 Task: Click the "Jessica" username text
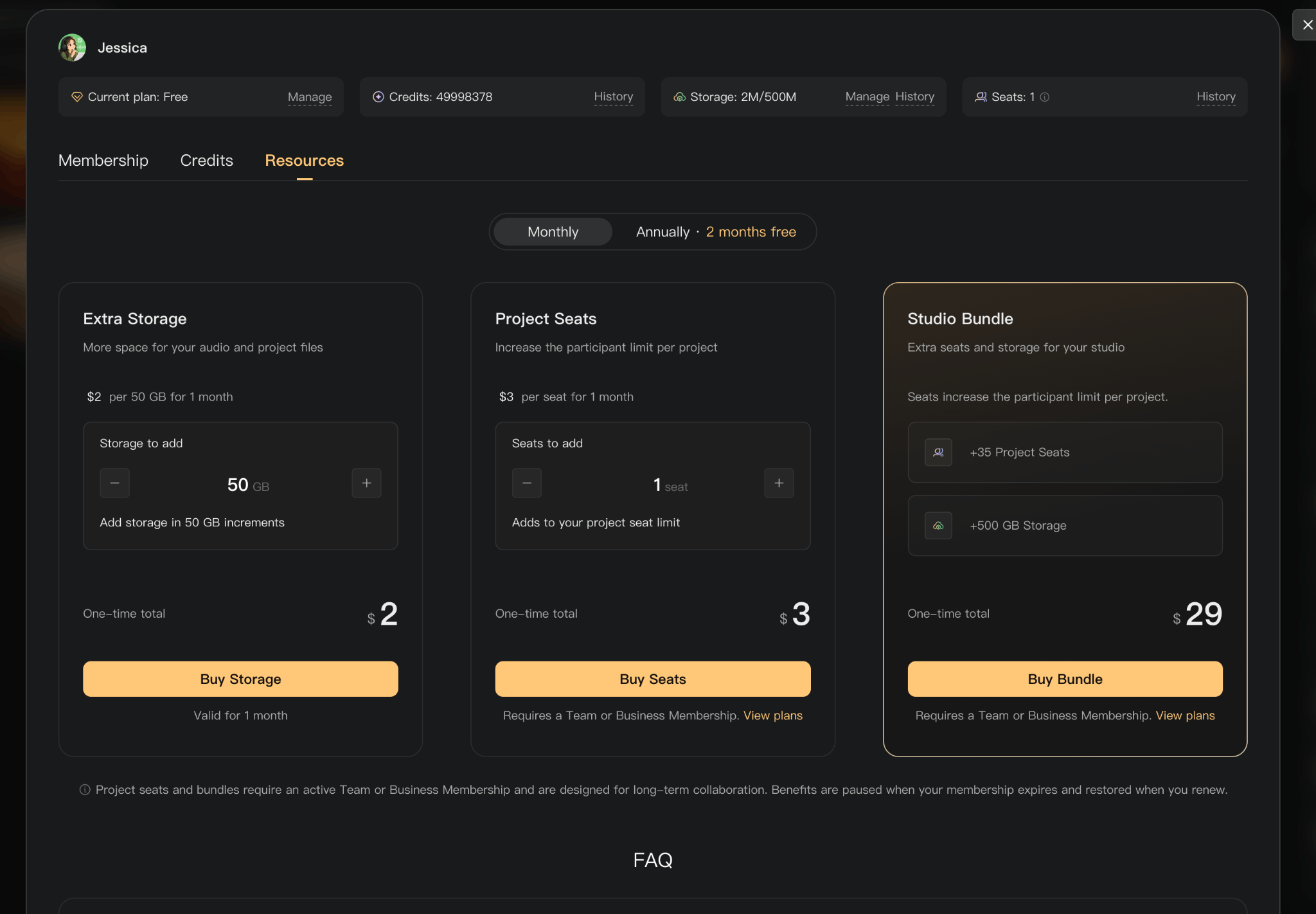122,48
